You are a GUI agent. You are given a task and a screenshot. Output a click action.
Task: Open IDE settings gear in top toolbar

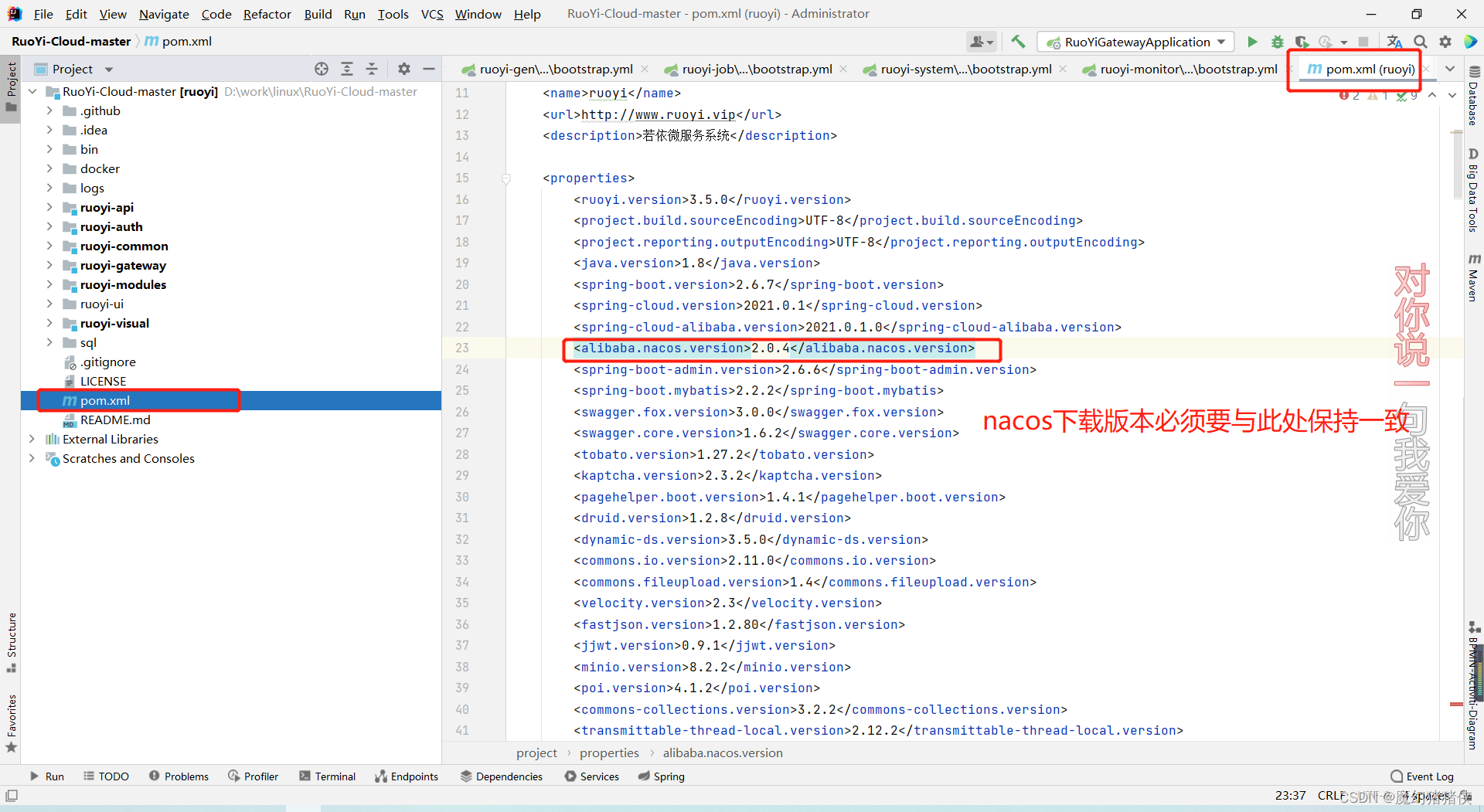1445,42
